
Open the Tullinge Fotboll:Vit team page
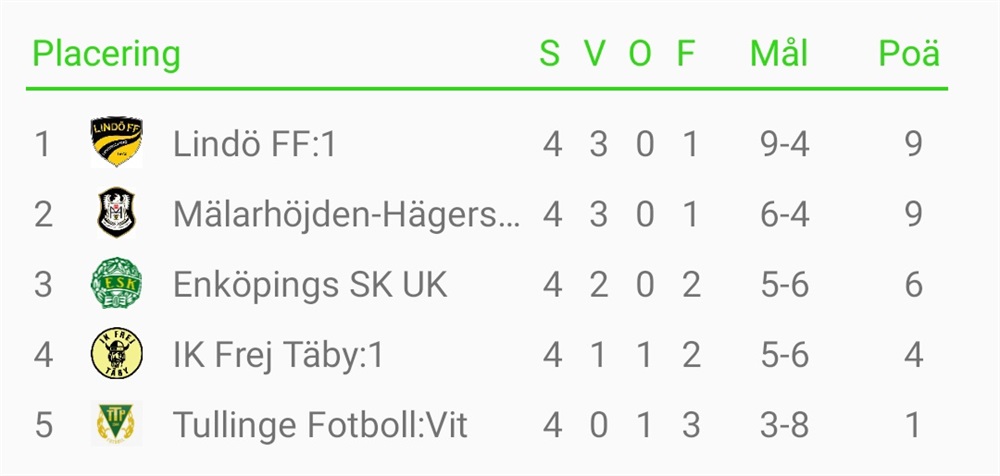pyautogui.click(x=320, y=425)
